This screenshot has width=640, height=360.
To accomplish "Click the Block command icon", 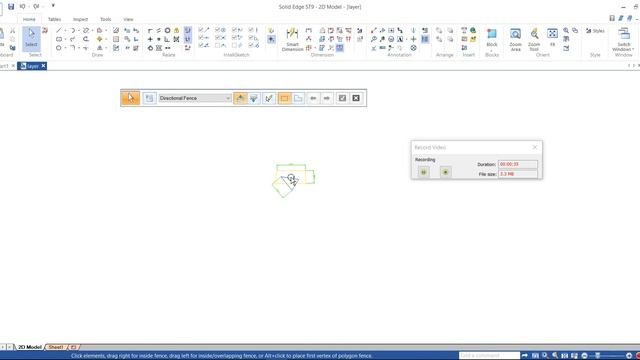I will pyautogui.click(x=492, y=34).
